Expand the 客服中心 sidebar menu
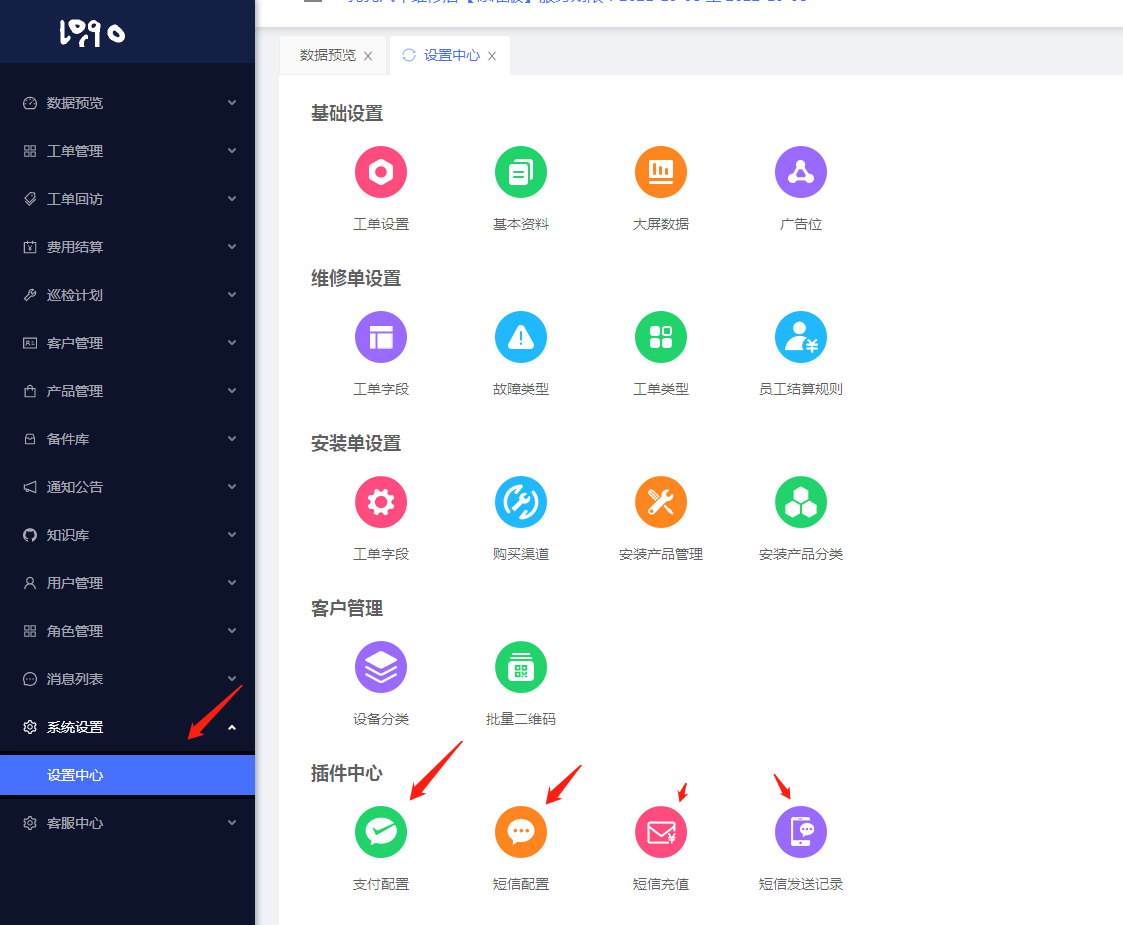 127,823
